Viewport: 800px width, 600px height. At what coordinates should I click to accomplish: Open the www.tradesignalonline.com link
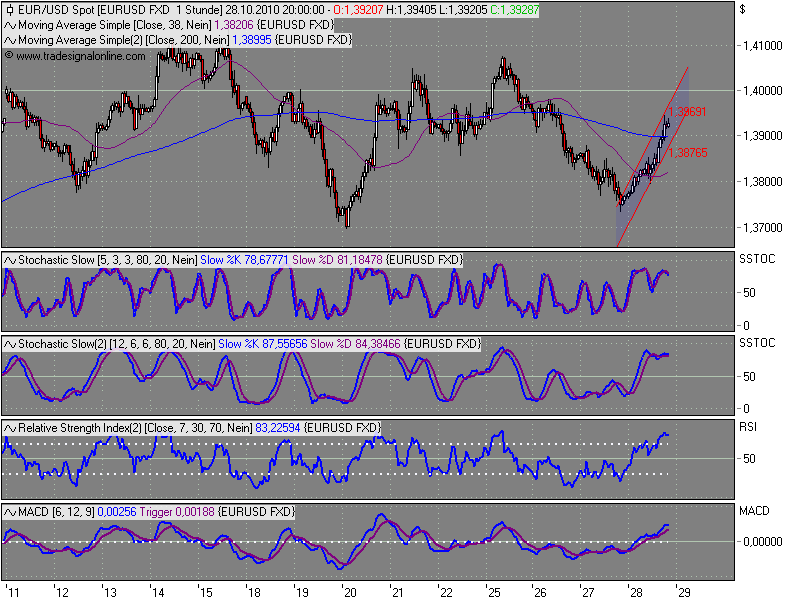click(x=81, y=56)
